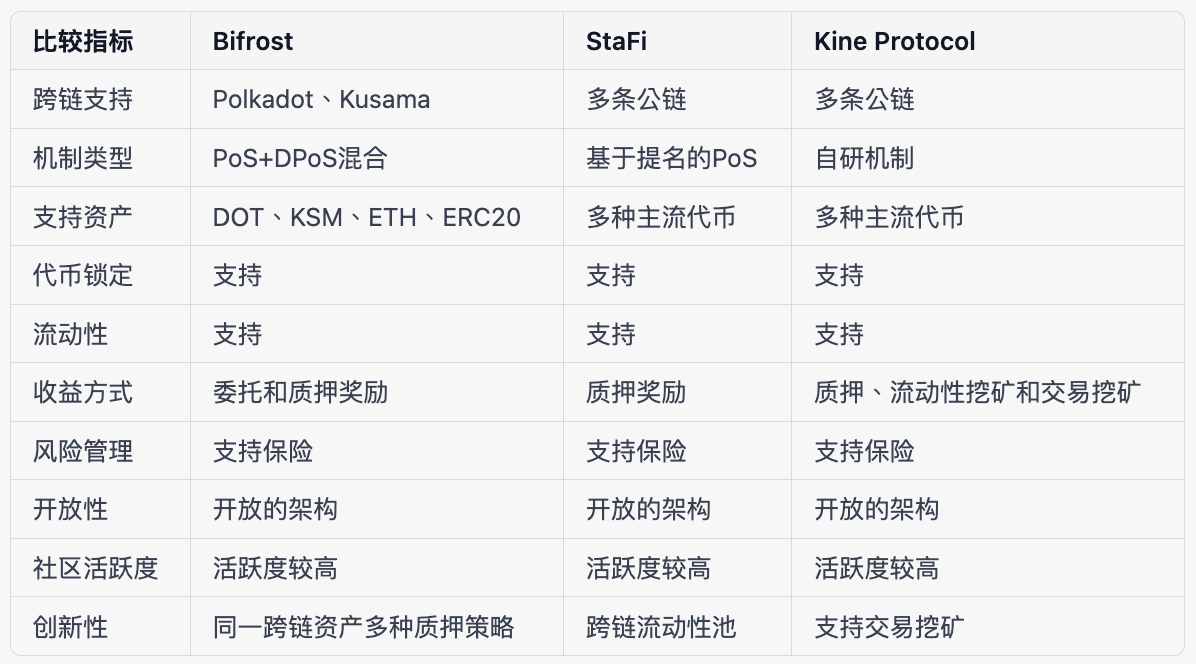This screenshot has width=1196, height=664.
Task: Select the 跨链流动性池 cell
Action: coord(661,627)
